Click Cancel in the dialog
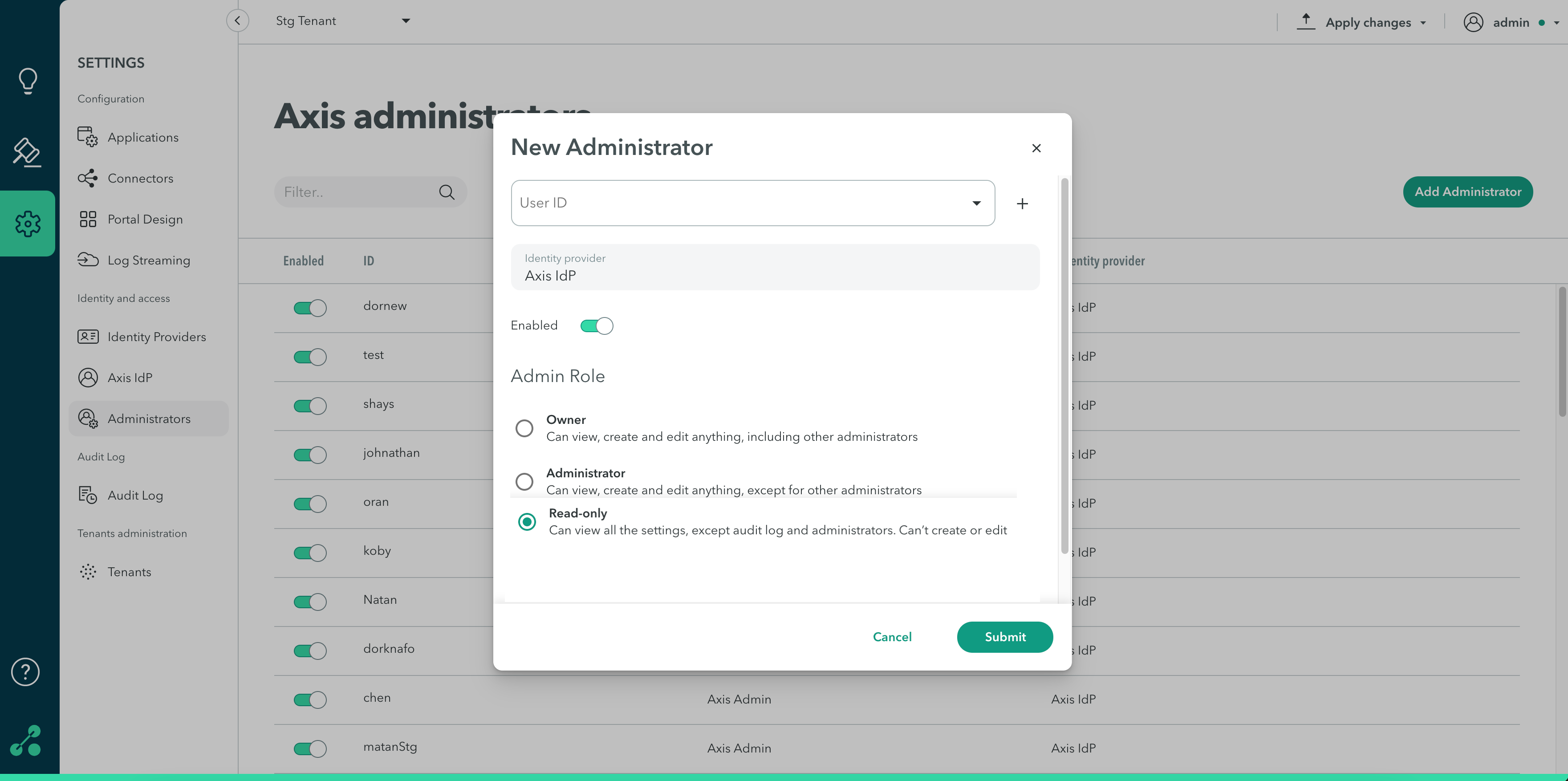This screenshot has width=1568, height=781. tap(892, 637)
